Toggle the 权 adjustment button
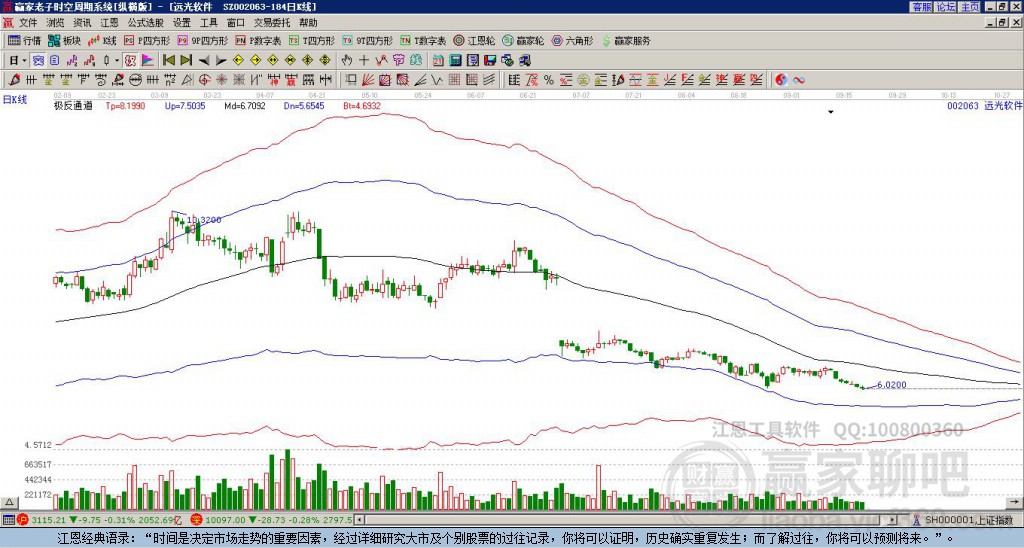This screenshot has width=1024, height=548. pyautogui.click(x=129, y=61)
